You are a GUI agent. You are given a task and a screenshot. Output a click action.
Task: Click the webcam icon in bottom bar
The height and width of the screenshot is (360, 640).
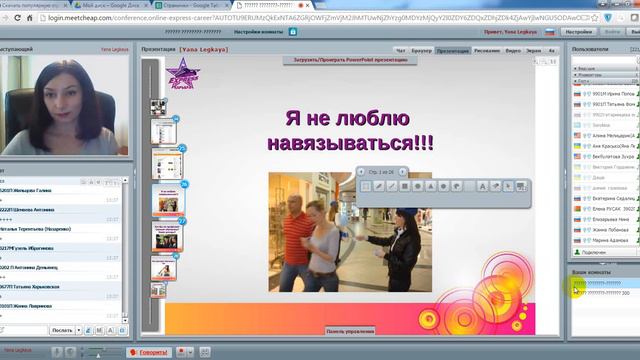tap(70, 352)
